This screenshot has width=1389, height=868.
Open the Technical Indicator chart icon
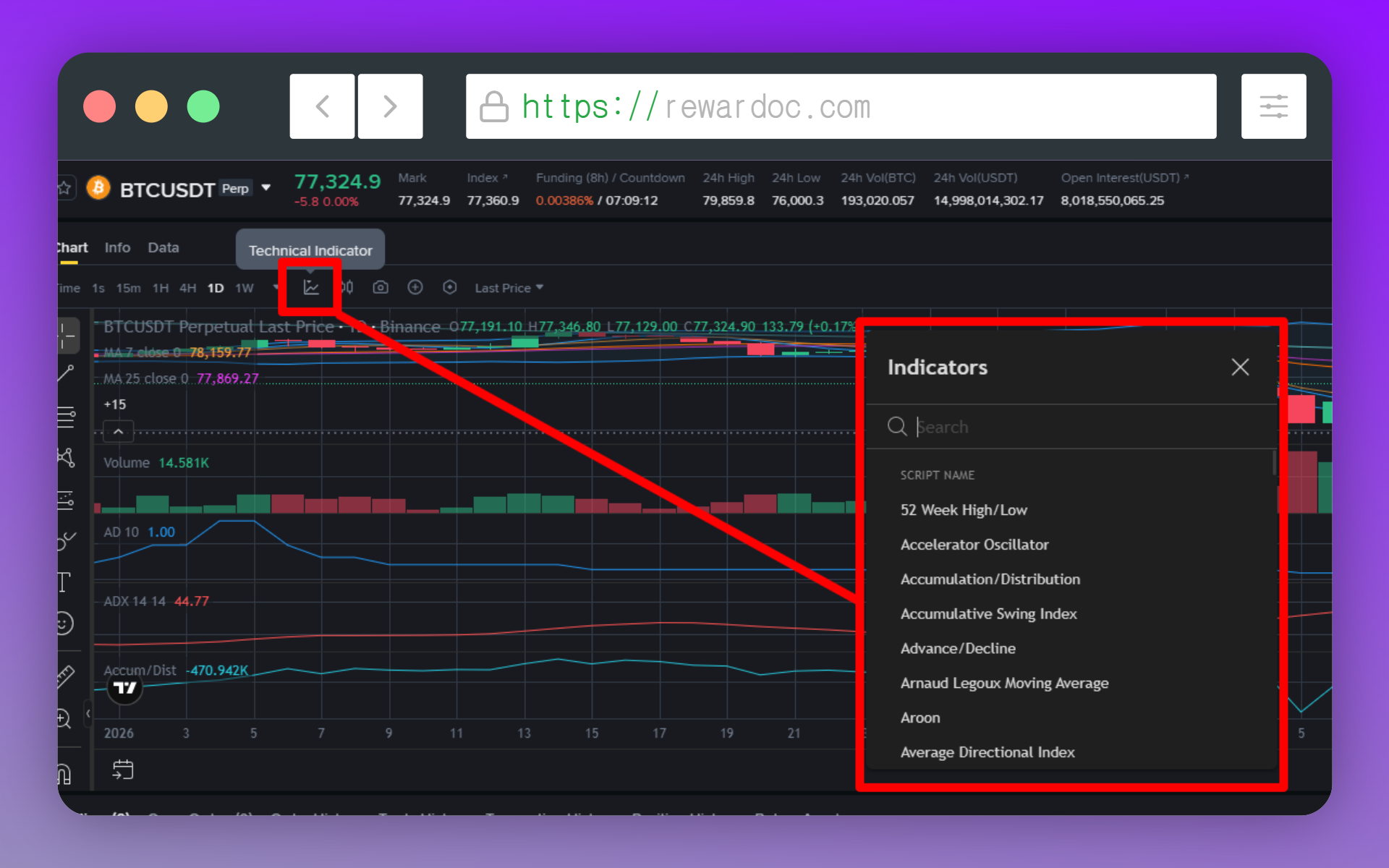pos(311,287)
